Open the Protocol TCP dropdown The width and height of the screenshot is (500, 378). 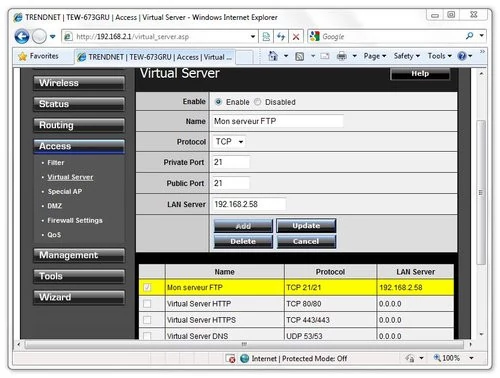(229, 142)
